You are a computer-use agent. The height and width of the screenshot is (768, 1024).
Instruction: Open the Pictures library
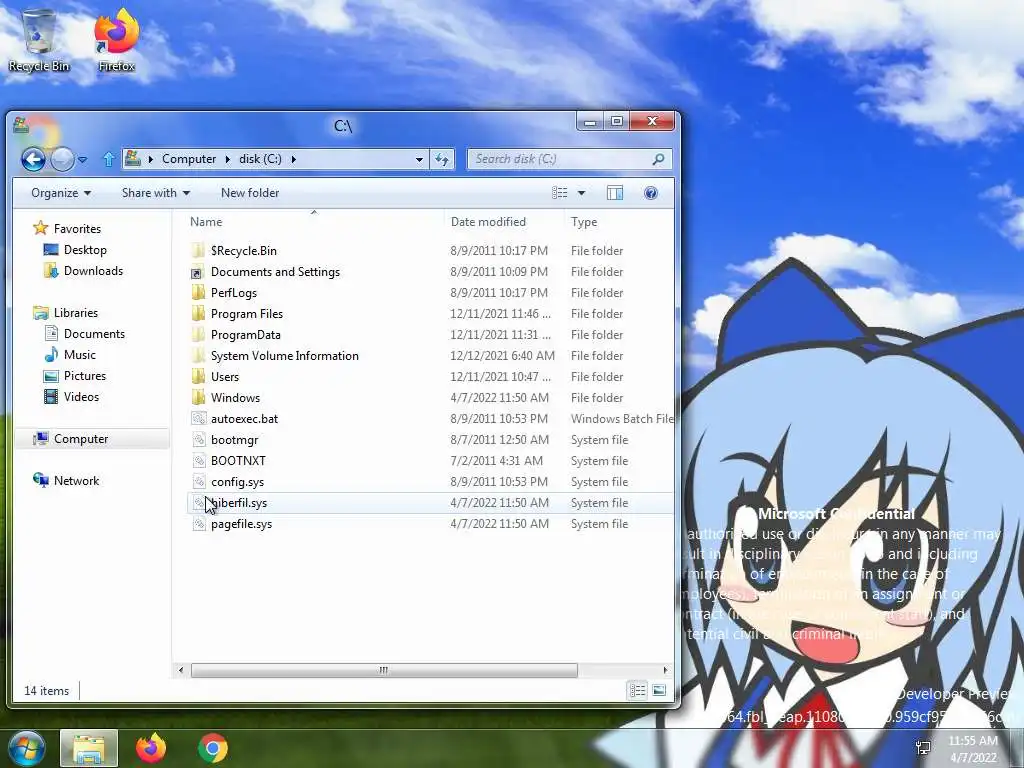coord(85,376)
